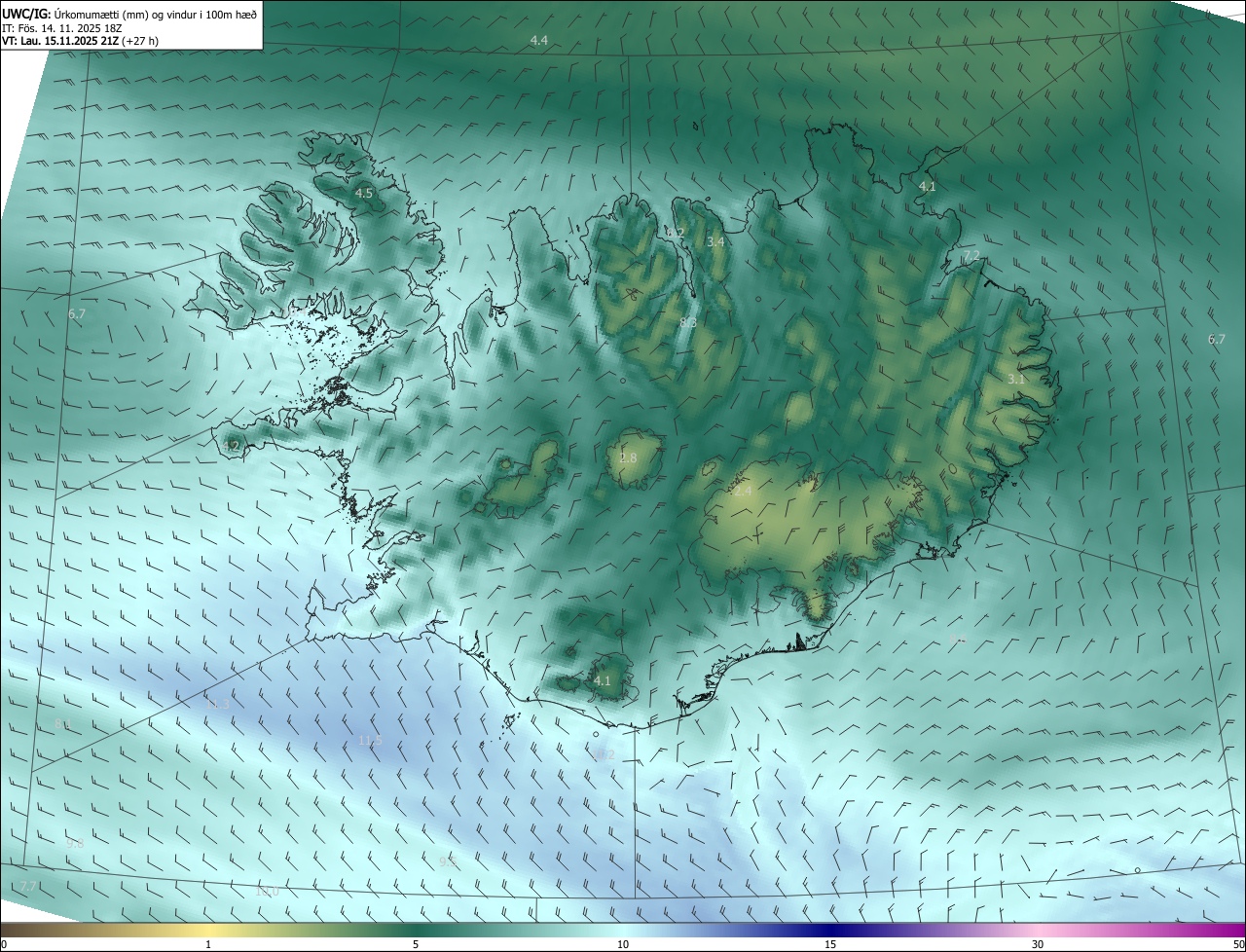
Task: Click the colorbar tick label 30
Action: pos(1038,944)
